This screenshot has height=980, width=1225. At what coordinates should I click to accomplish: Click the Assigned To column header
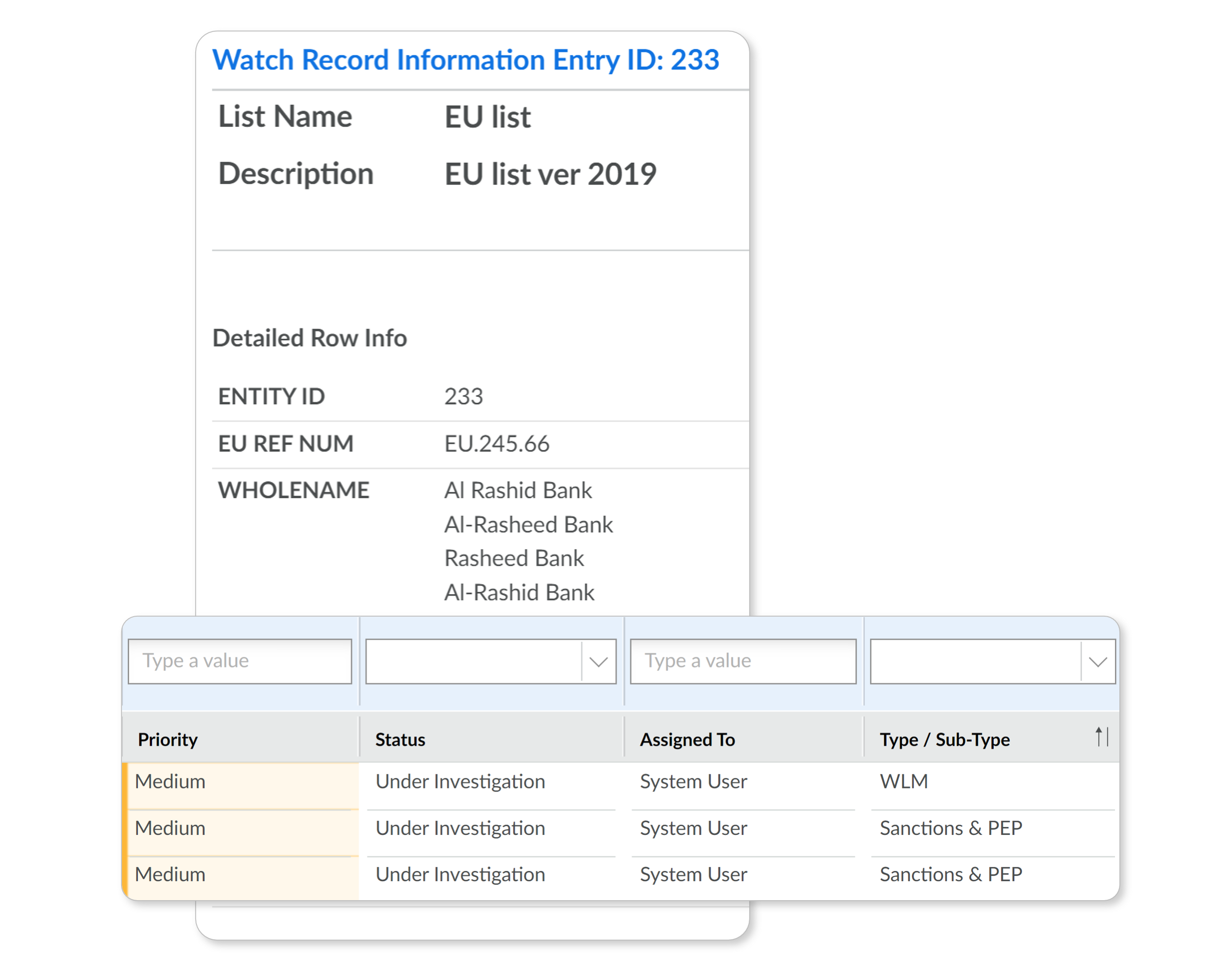coord(687,740)
